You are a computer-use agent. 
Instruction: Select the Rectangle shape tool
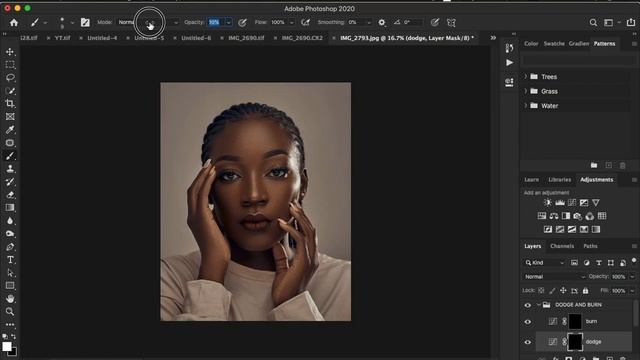(10, 286)
